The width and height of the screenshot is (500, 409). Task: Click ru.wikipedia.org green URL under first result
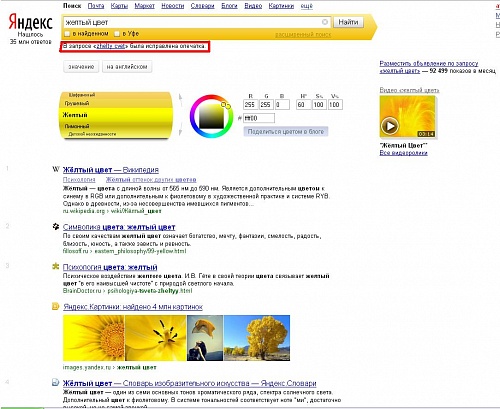pyautogui.click(x=112, y=211)
